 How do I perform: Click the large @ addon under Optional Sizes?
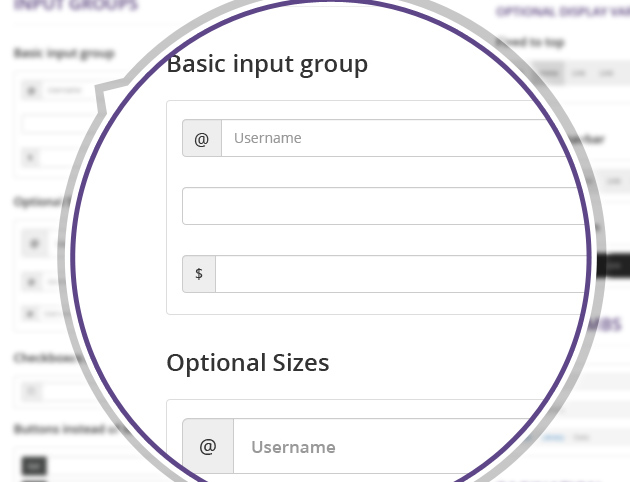[208, 446]
